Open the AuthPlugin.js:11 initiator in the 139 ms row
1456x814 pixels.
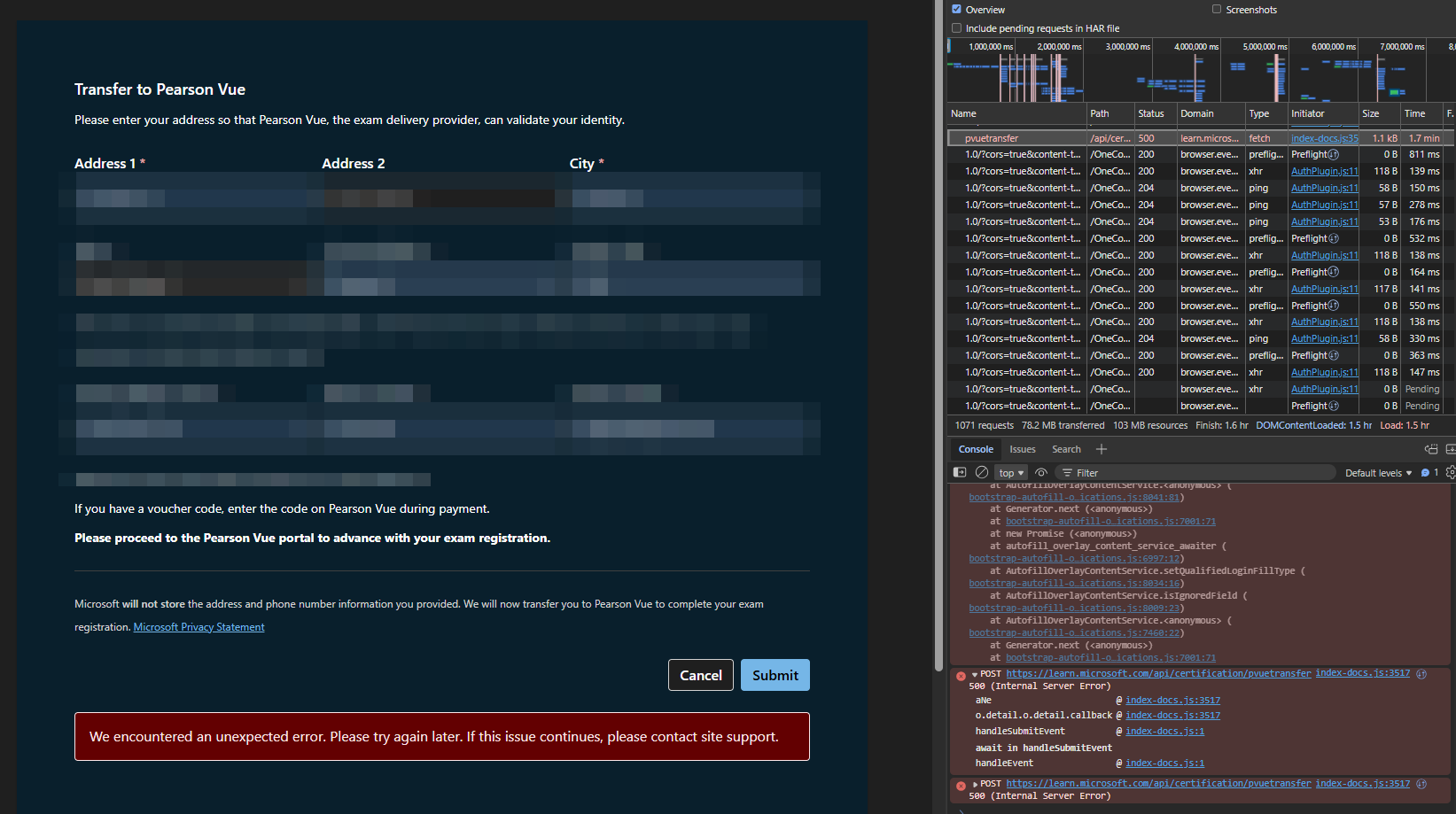(1324, 171)
